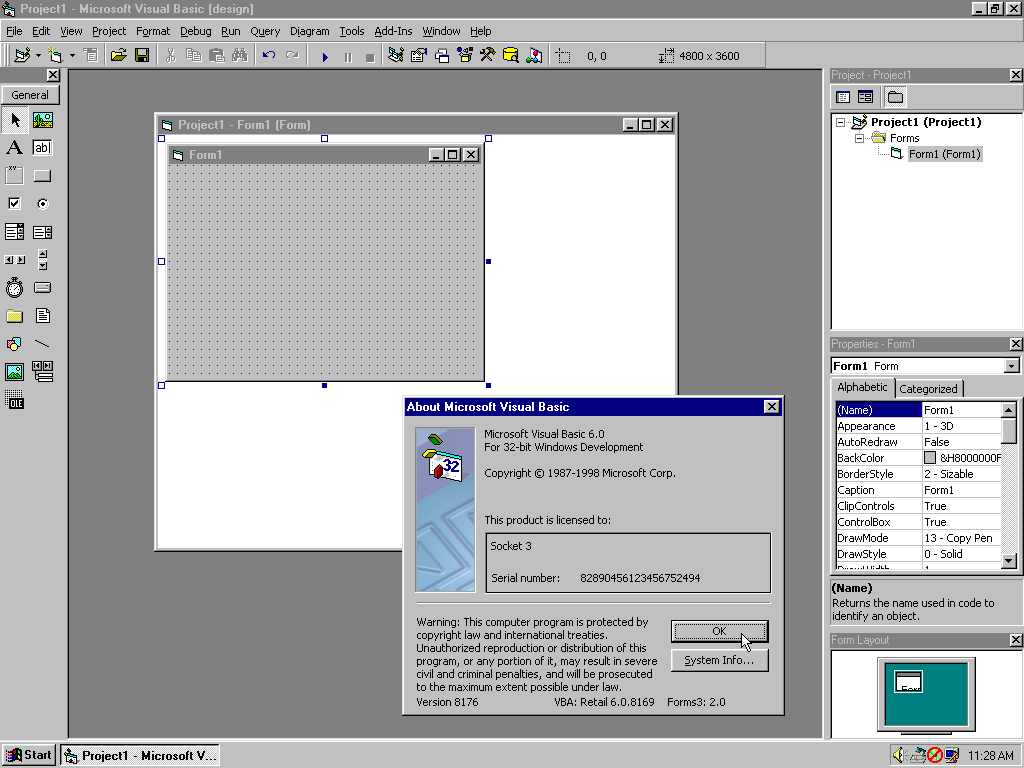Select the OLE container tool
This screenshot has width=1024, height=768.
[x=14, y=402]
